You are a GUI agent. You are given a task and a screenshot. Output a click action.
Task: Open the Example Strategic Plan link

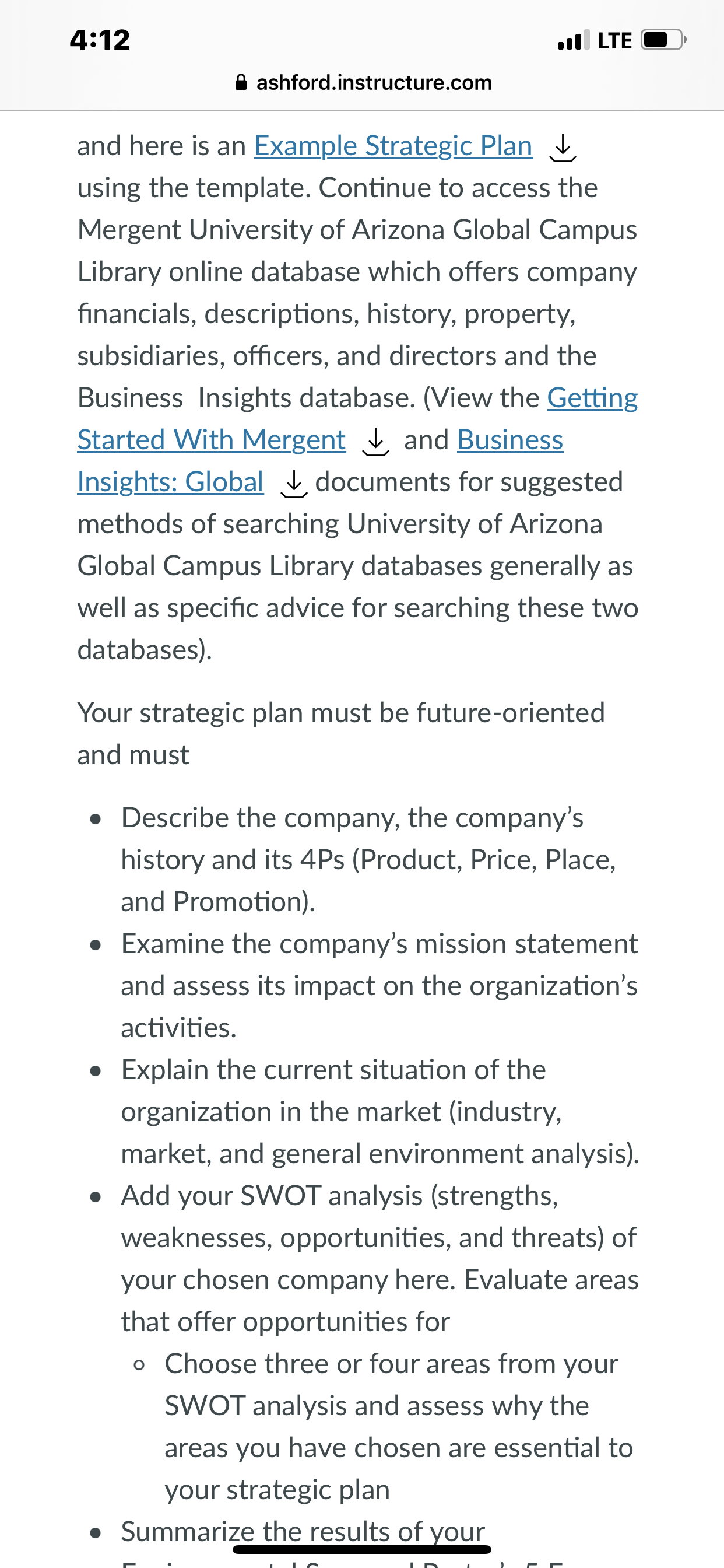pyautogui.click(x=393, y=146)
